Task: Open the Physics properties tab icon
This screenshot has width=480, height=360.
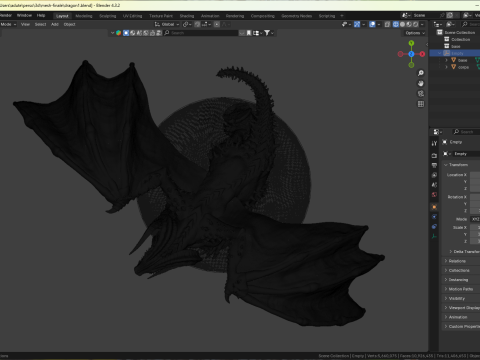Action: pyautogui.click(x=434, y=217)
